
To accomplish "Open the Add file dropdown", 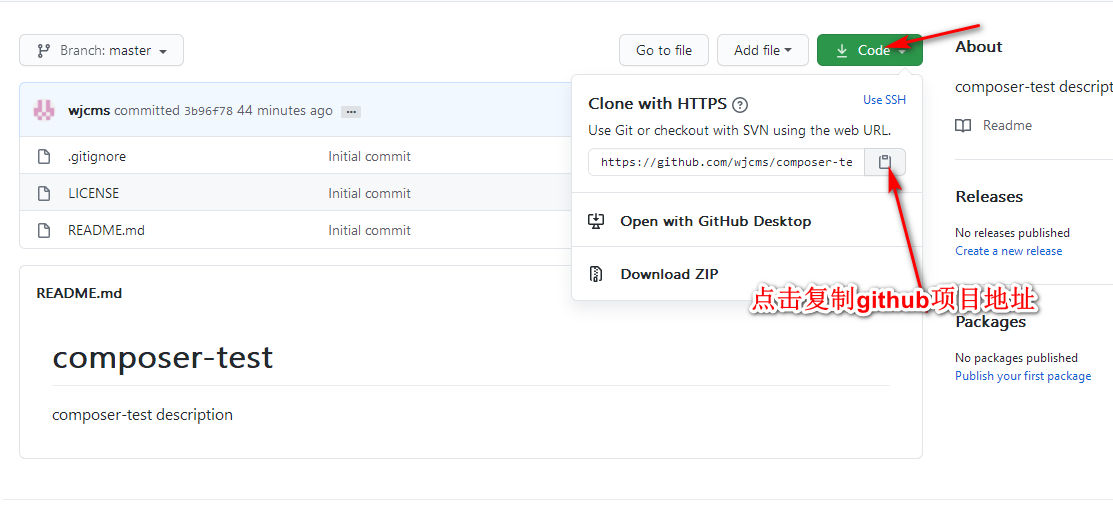I will 762,50.
